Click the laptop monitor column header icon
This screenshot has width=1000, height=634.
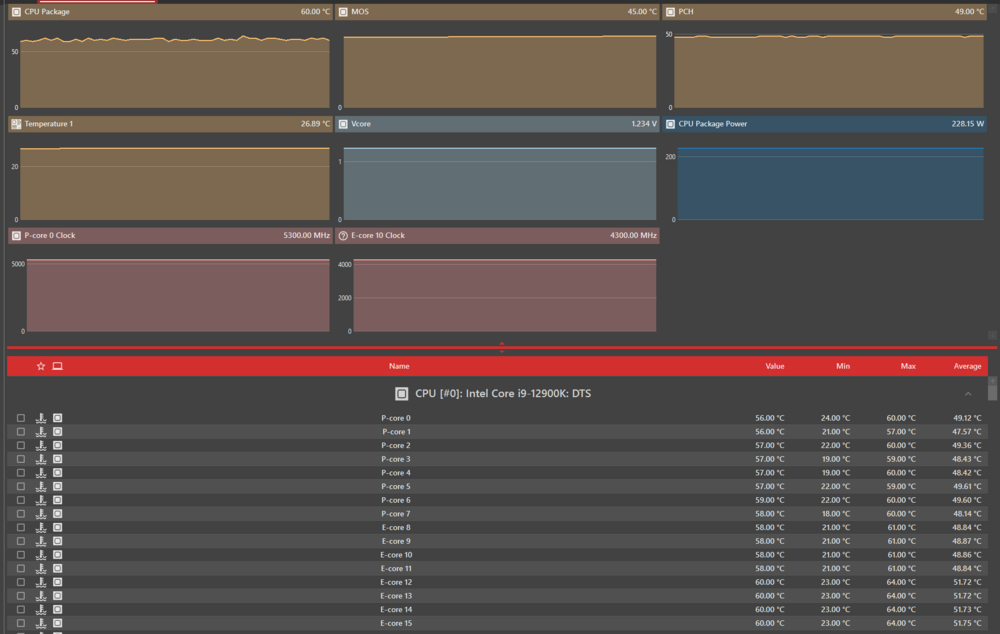57,366
